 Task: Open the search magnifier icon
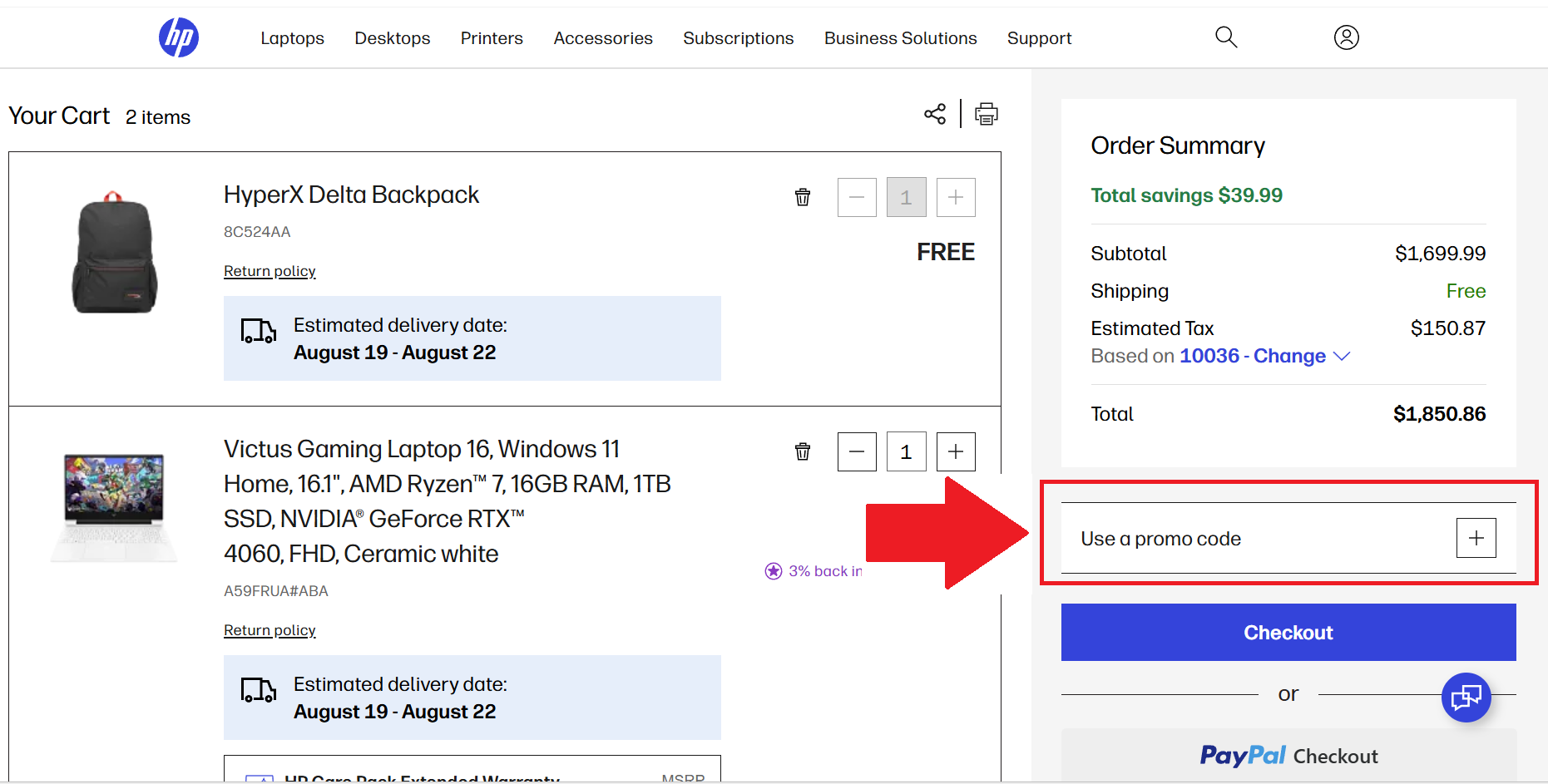coord(1226,37)
